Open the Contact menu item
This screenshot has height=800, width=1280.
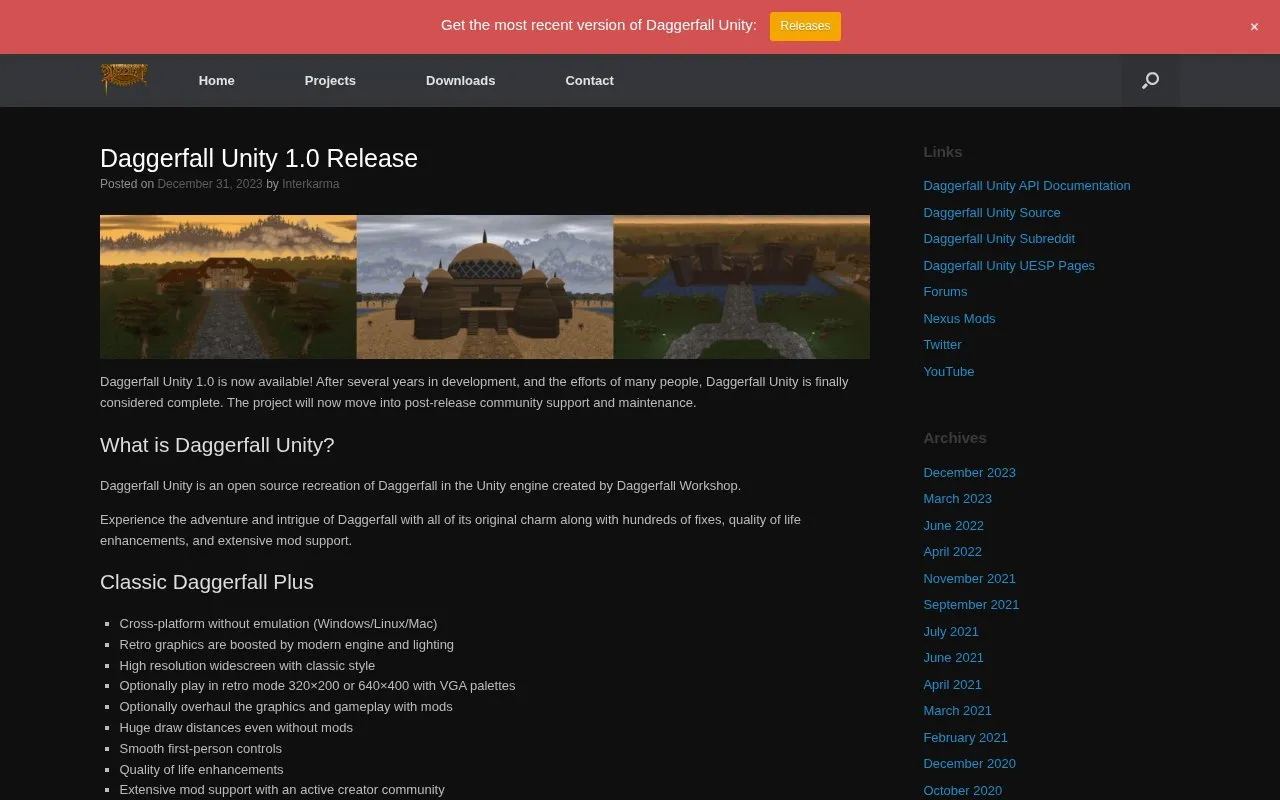click(x=590, y=80)
